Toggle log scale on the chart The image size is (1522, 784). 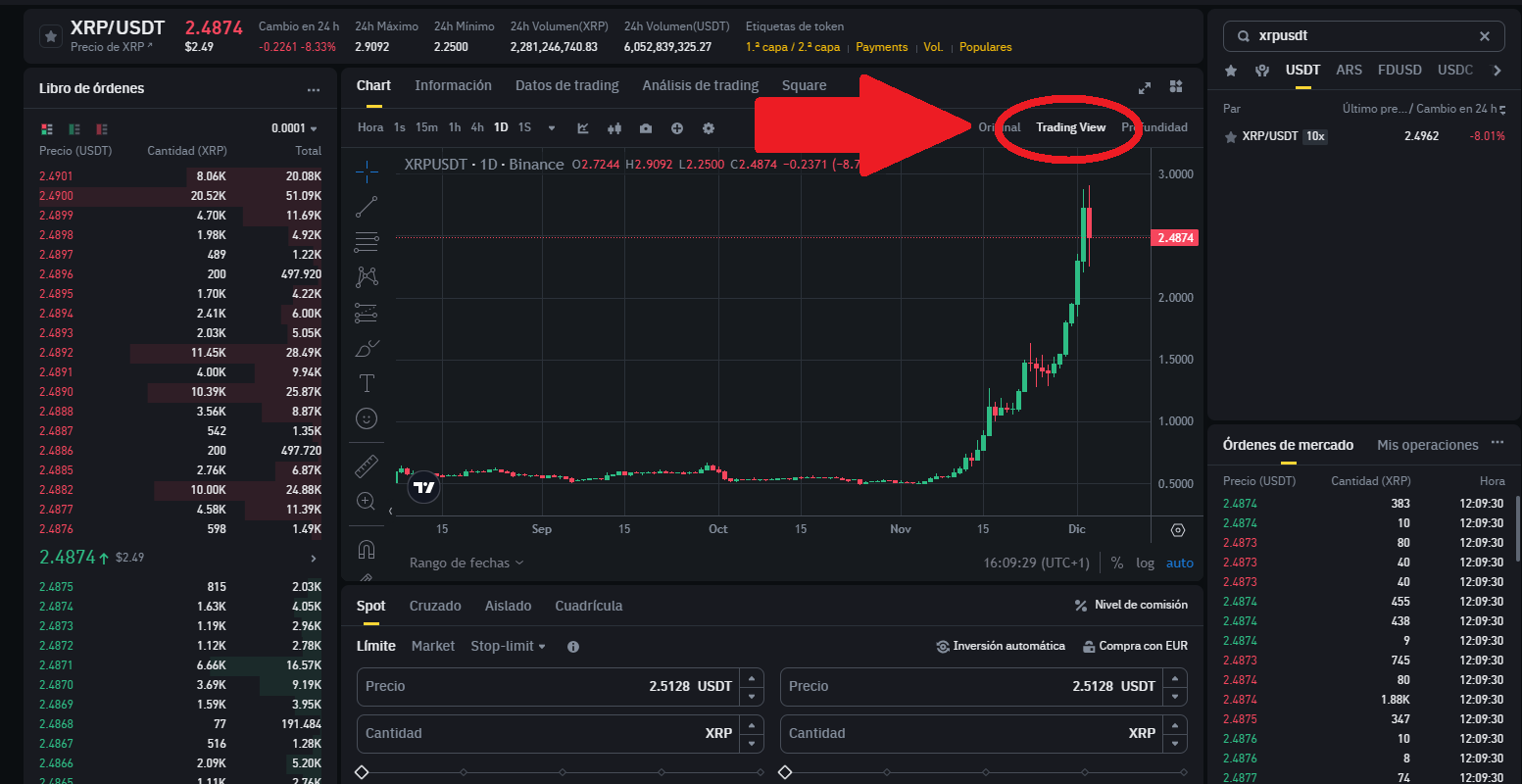pyautogui.click(x=1145, y=563)
